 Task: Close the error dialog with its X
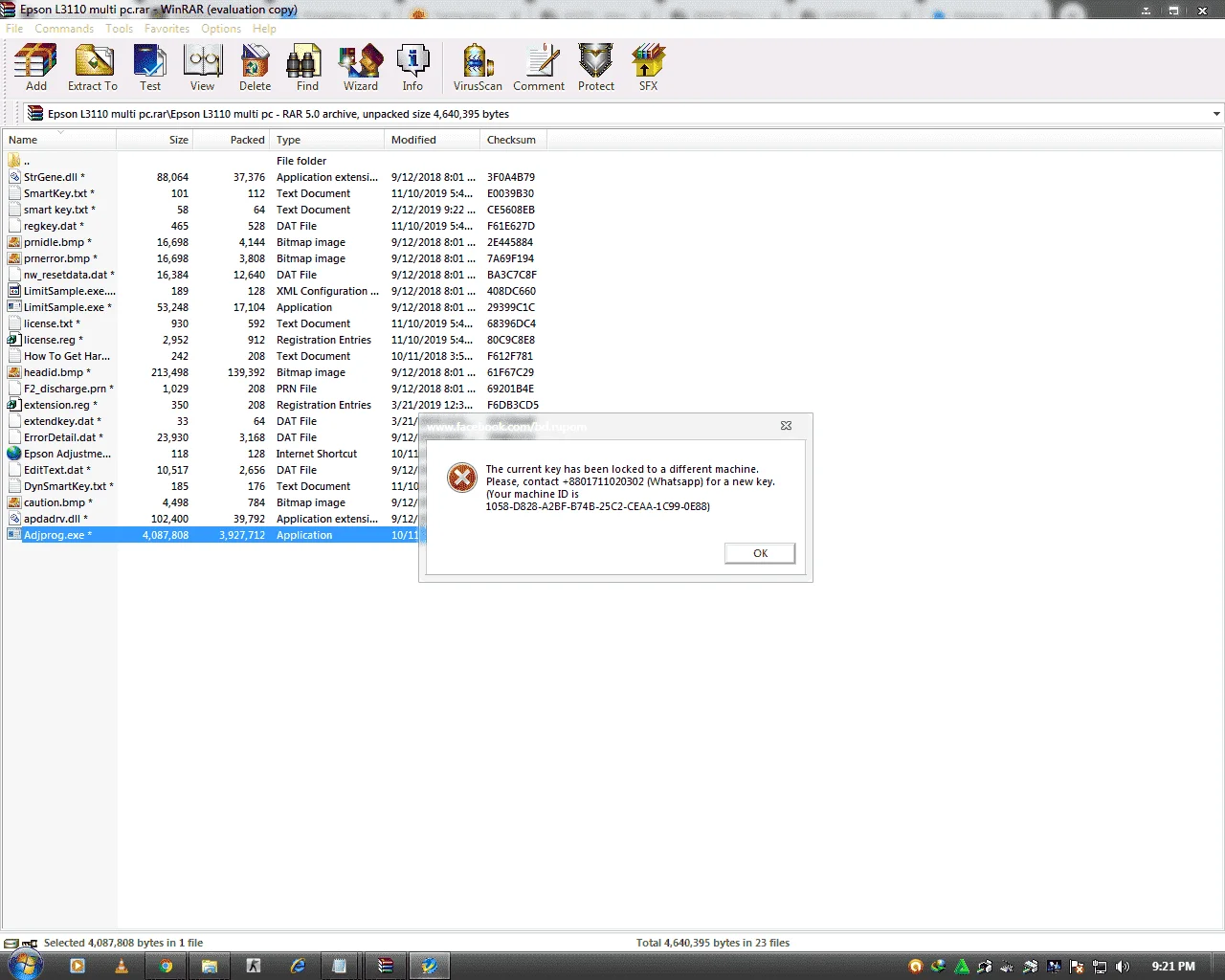[x=786, y=426]
